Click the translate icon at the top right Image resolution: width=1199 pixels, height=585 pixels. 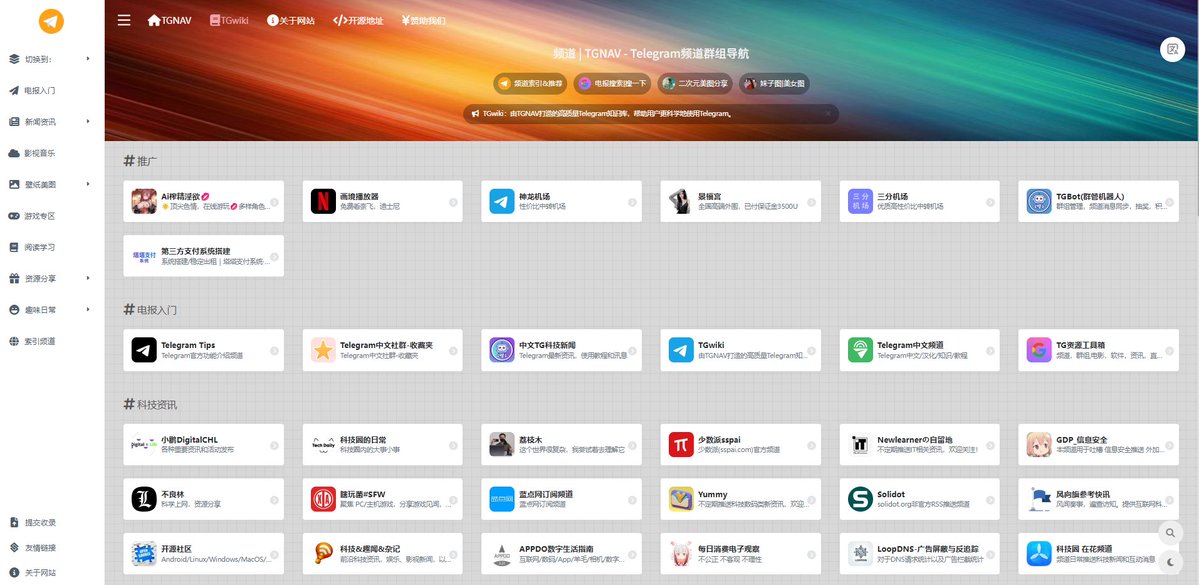pyautogui.click(x=1172, y=49)
